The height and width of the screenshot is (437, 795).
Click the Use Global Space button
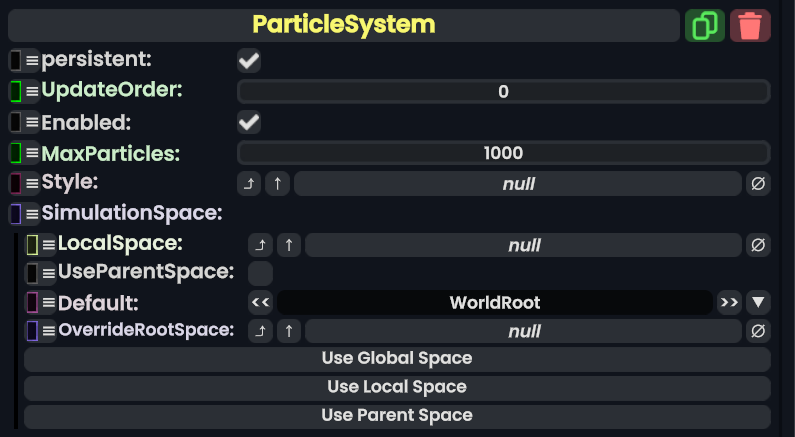[x=397, y=359]
